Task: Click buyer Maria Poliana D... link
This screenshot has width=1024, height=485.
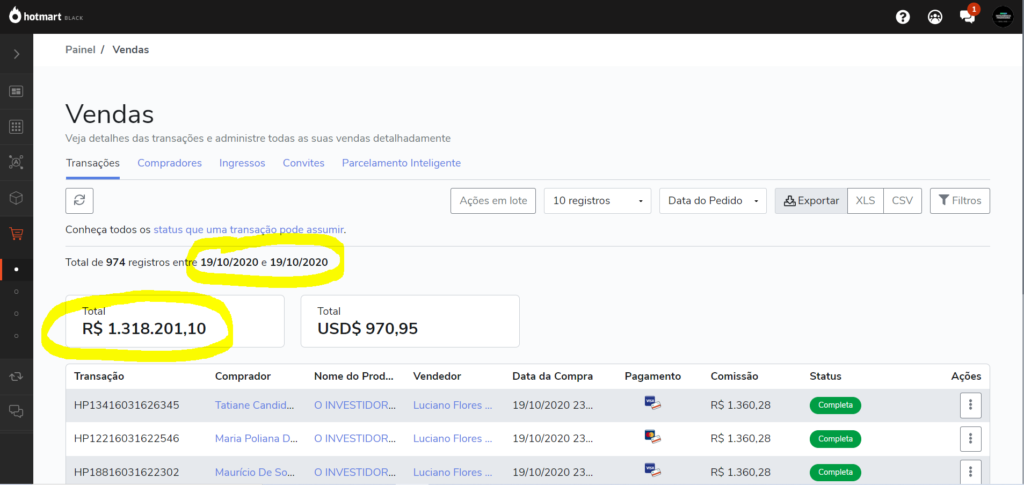Action: pos(256,438)
